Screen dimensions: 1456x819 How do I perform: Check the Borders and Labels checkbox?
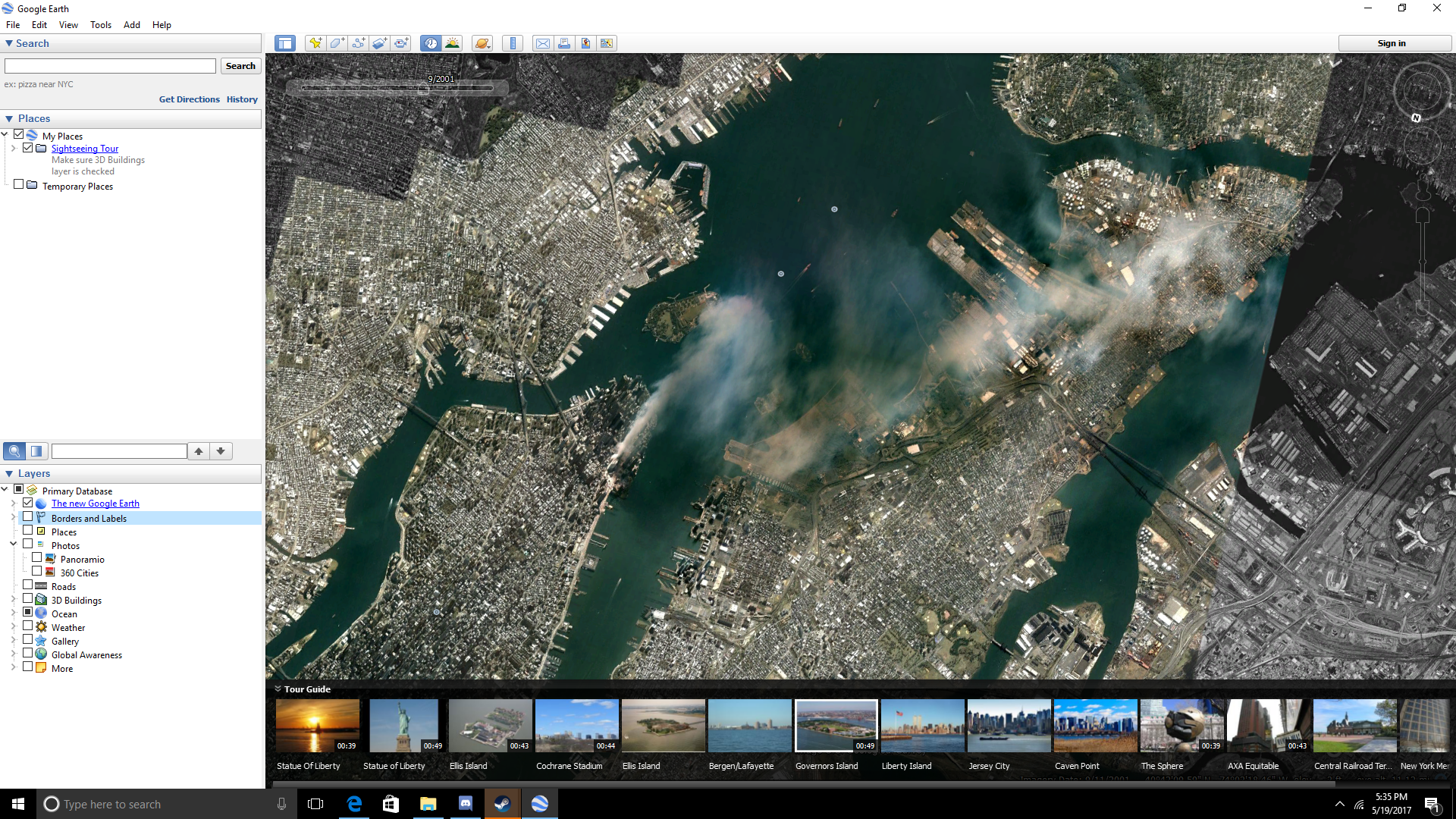click(28, 517)
